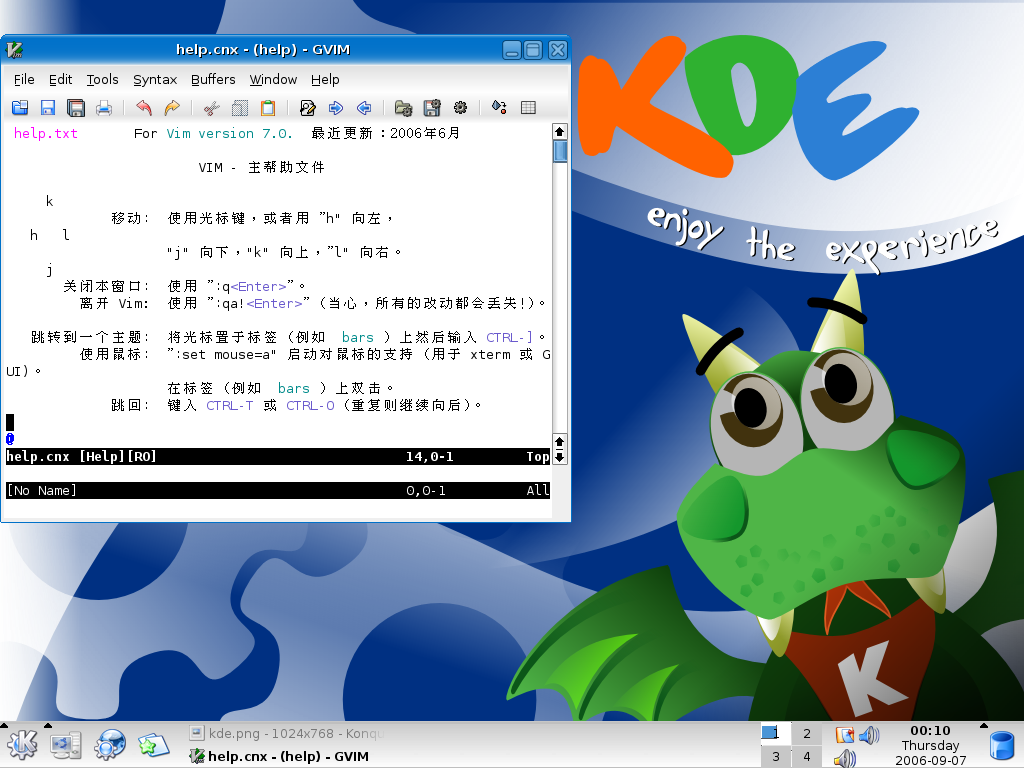Select help.cnx GVIM taskbar entry
This screenshot has width=1024, height=768.
click(279, 756)
